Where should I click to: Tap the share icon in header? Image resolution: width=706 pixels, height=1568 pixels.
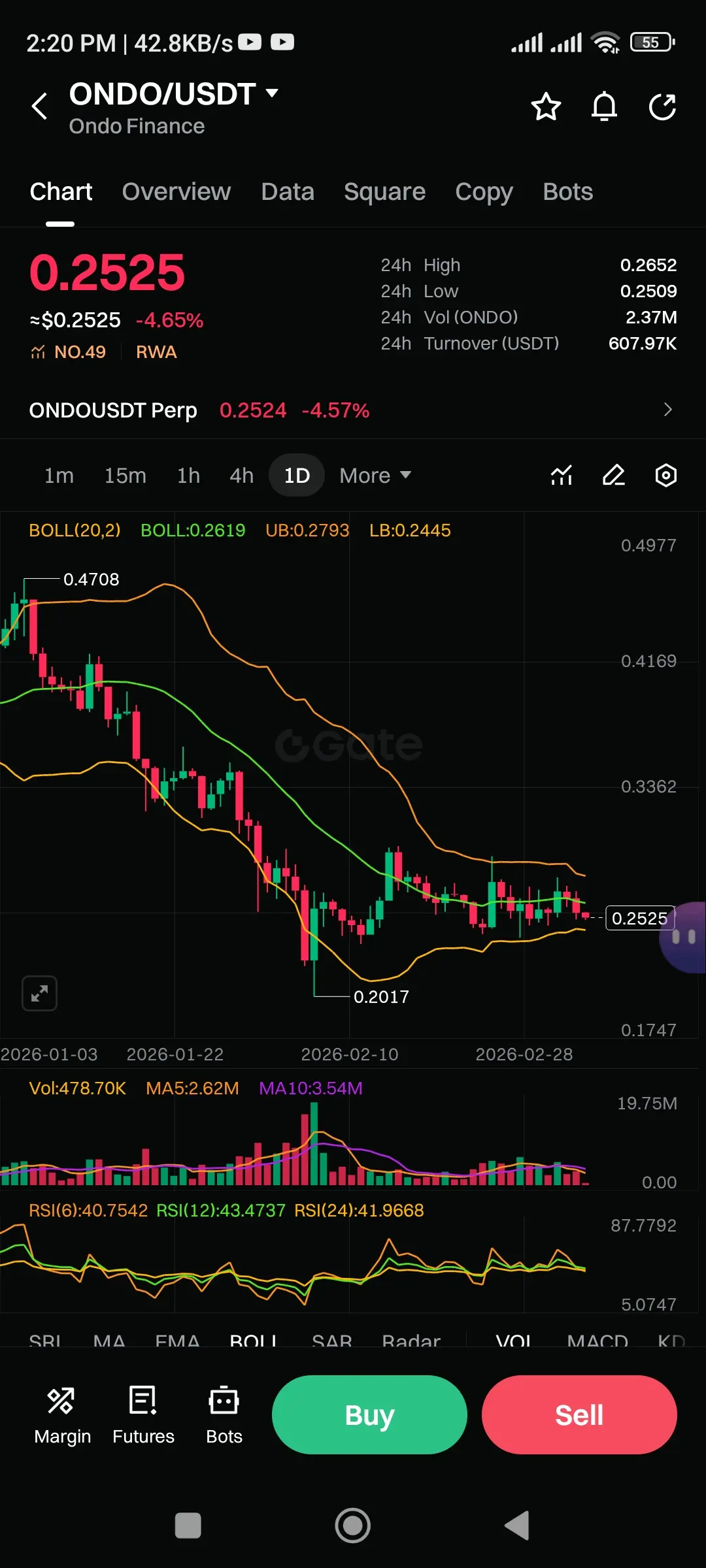[x=662, y=106]
